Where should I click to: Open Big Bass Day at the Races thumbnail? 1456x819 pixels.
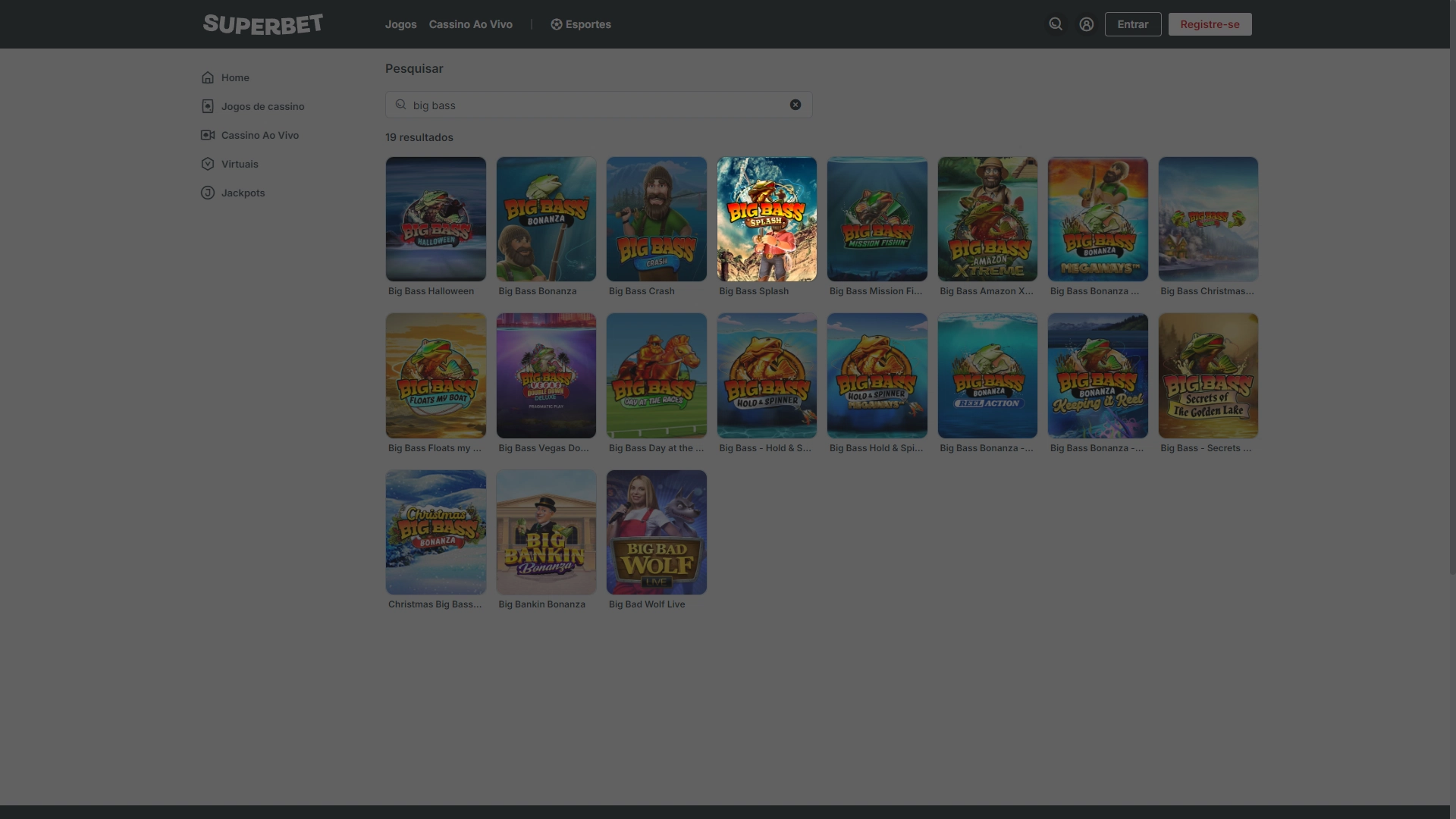pyautogui.click(x=656, y=375)
